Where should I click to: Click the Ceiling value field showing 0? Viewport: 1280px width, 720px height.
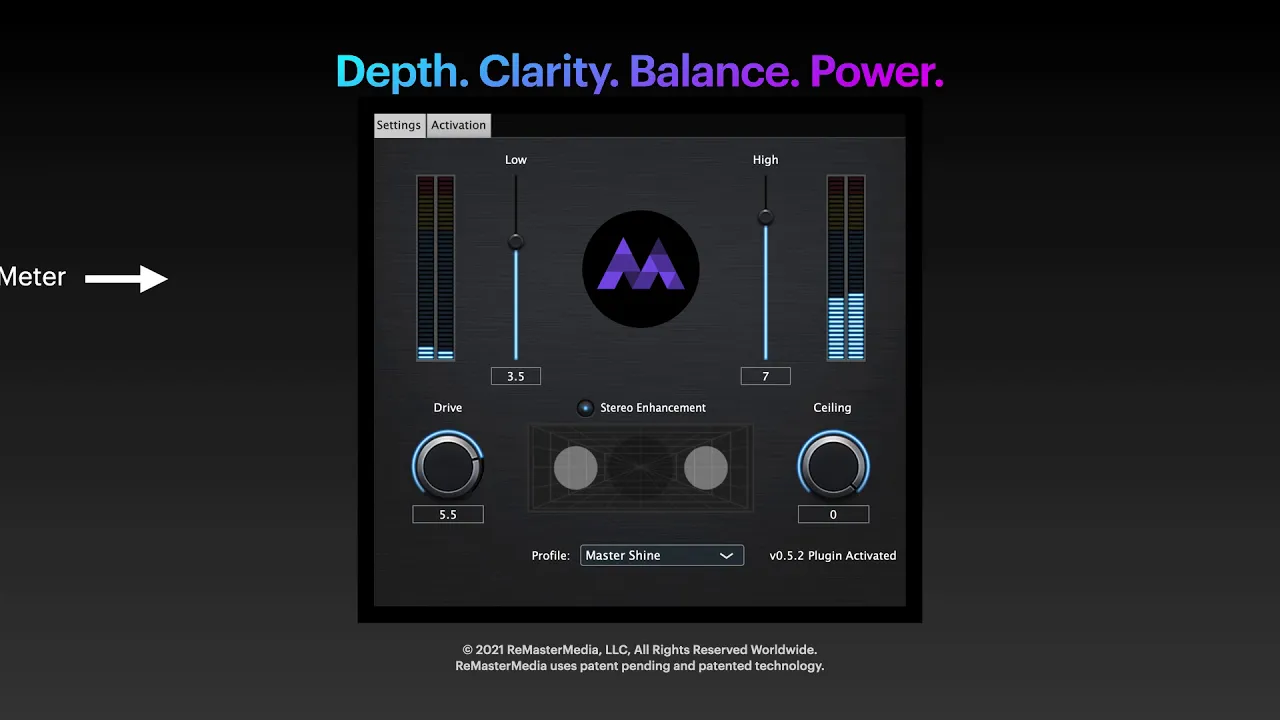coord(833,515)
